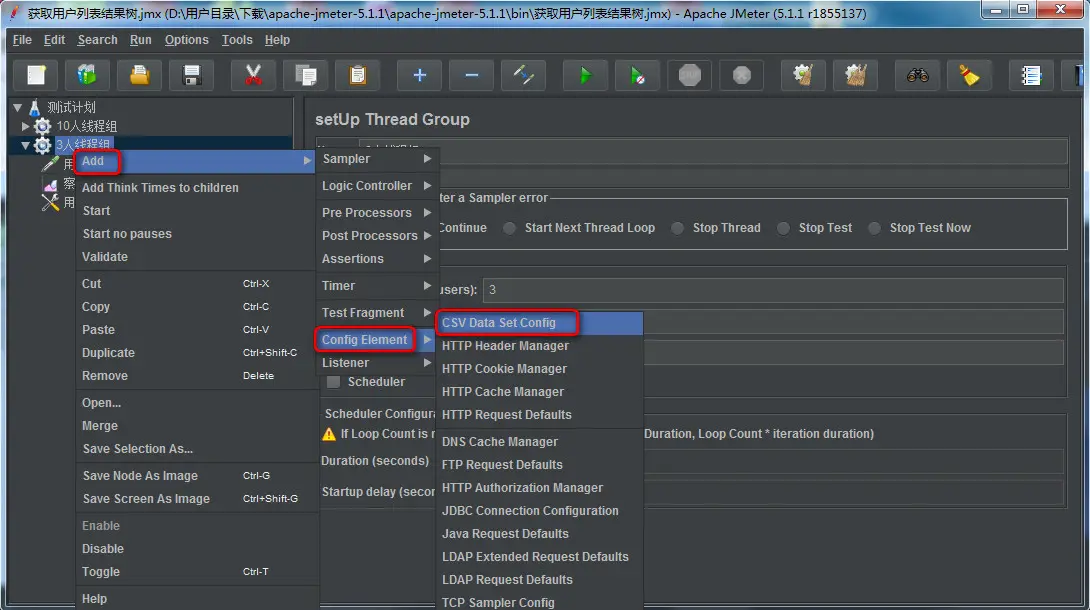This screenshot has width=1090, height=610.
Task: Choose CSV Data Set Config
Action: (x=539, y=322)
